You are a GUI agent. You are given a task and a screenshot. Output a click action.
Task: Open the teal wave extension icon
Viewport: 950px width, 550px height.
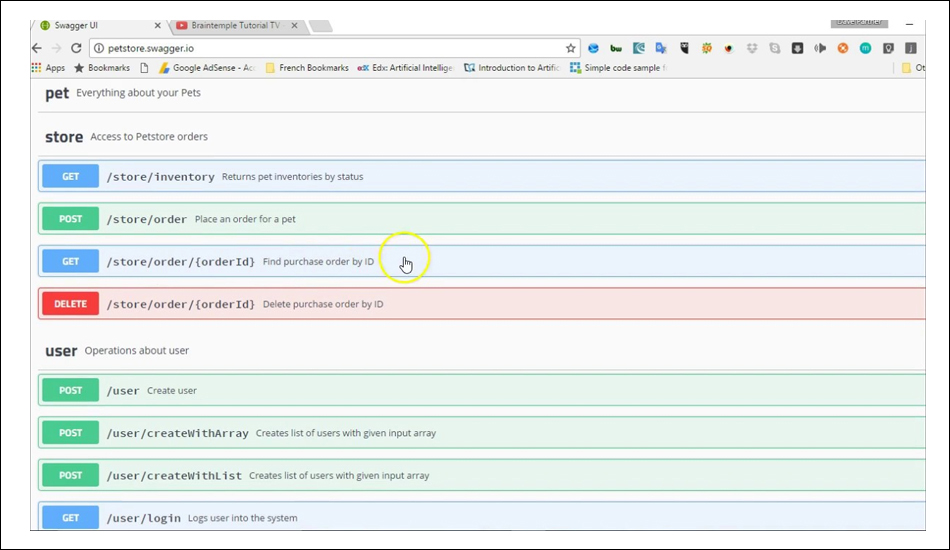[639, 48]
